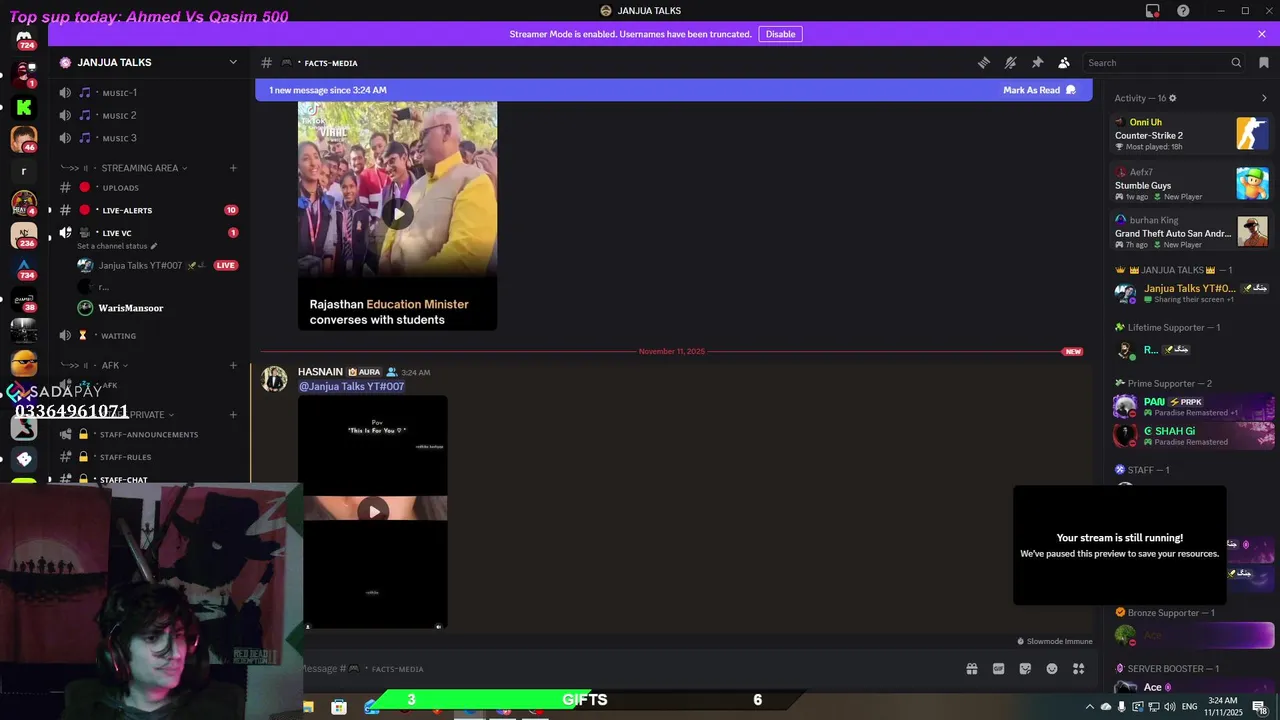Open the bookmark icon beside search

[x=1264, y=63]
